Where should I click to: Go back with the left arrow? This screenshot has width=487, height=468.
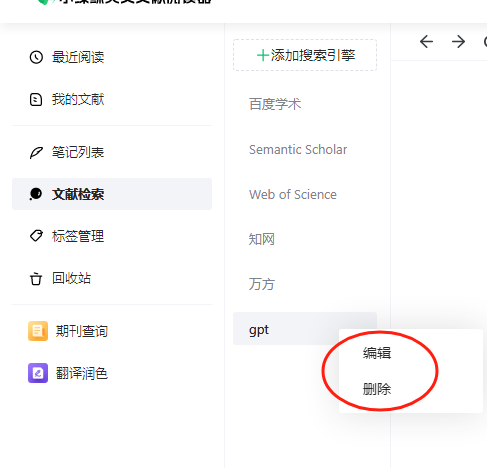click(x=426, y=42)
